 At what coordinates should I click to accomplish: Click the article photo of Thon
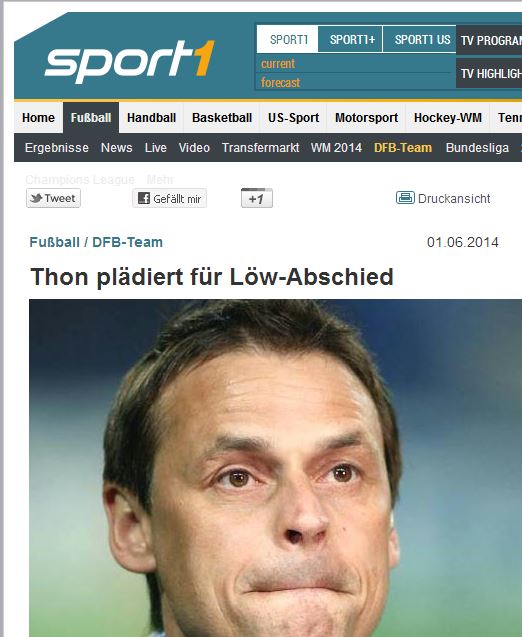coord(275,468)
